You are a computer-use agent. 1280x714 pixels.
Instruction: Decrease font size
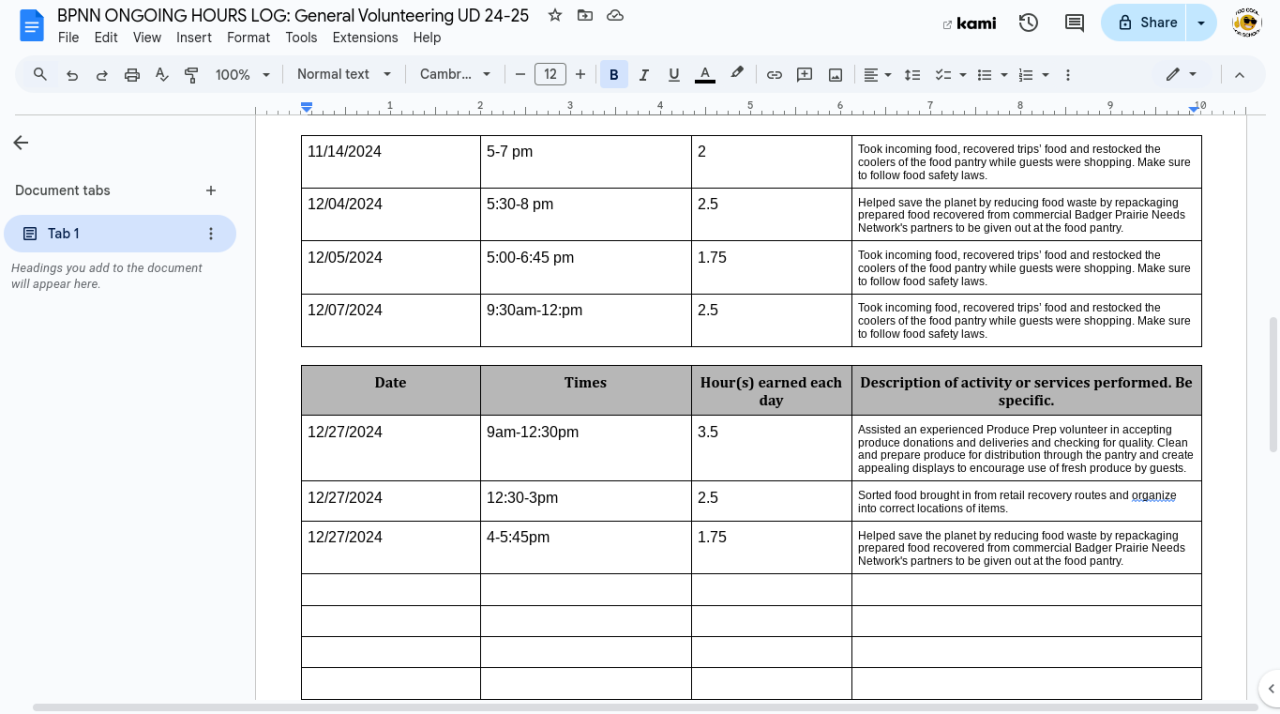[520, 74]
